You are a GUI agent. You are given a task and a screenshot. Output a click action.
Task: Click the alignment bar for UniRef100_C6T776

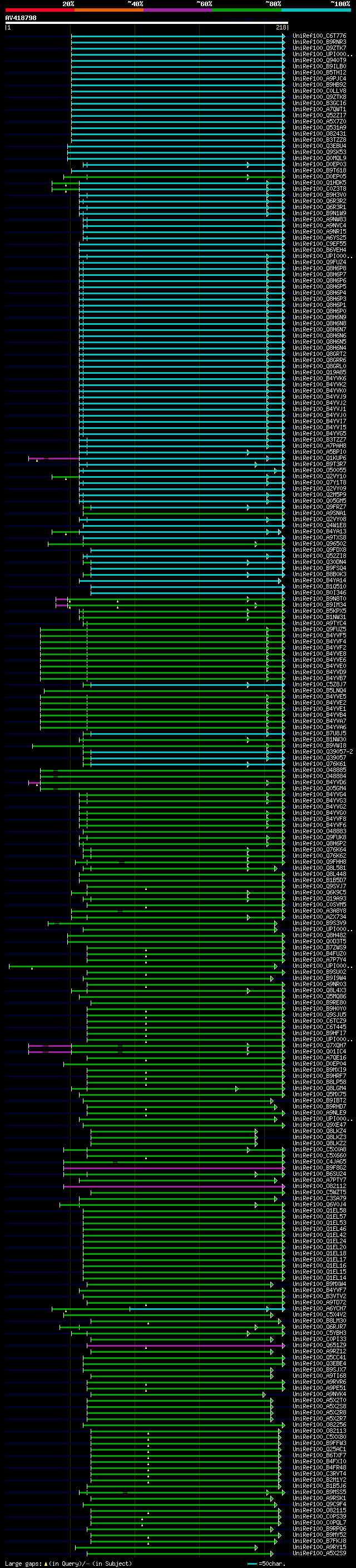tap(177, 36)
